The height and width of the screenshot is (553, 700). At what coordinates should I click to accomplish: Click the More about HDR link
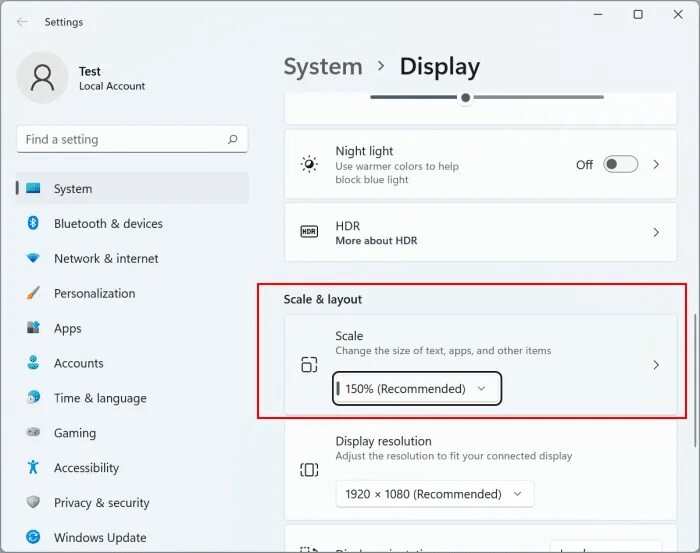click(x=376, y=241)
